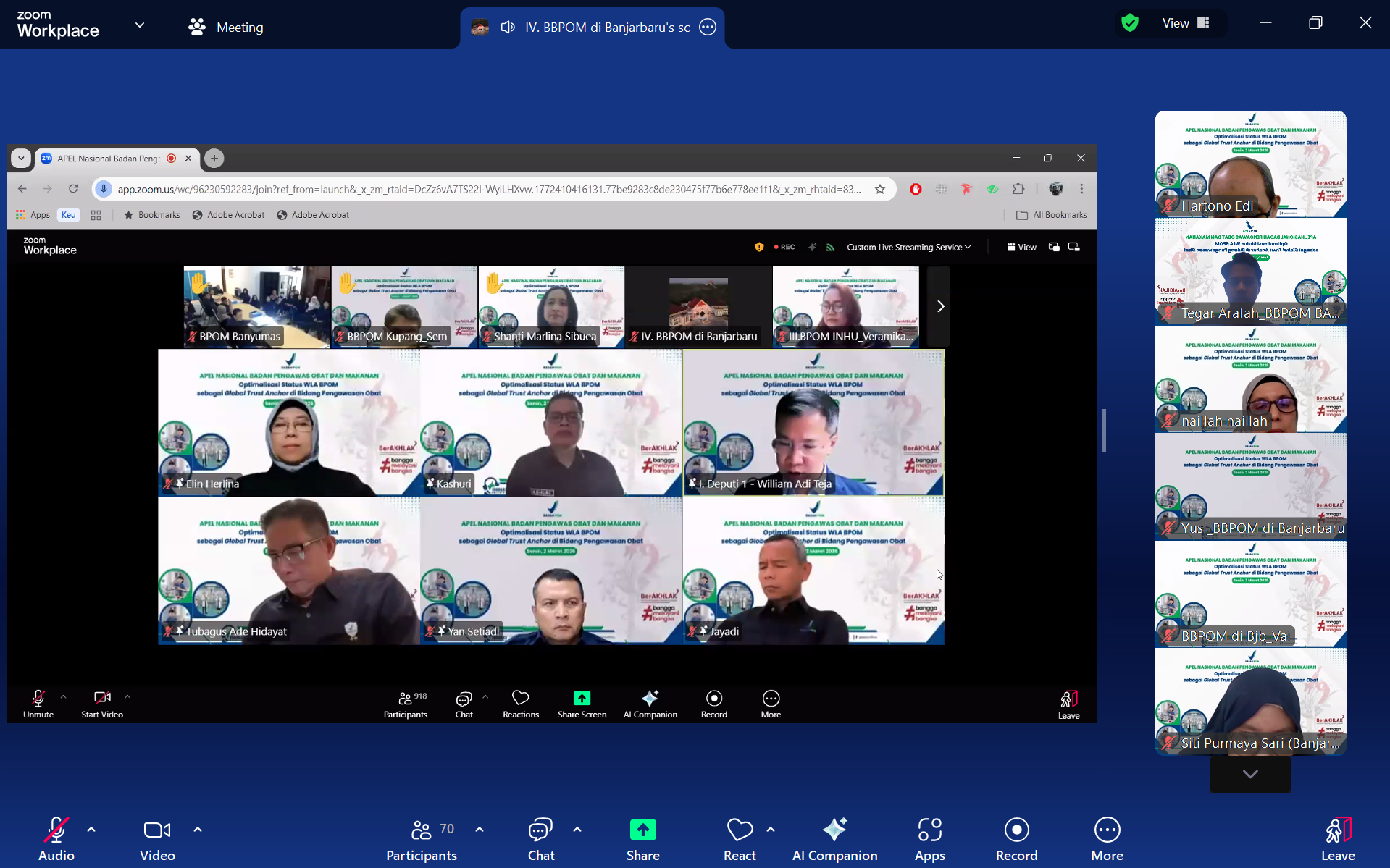Expand the audio options arrow
Screen dimensions: 1390x868
pyautogui.click(x=91, y=830)
